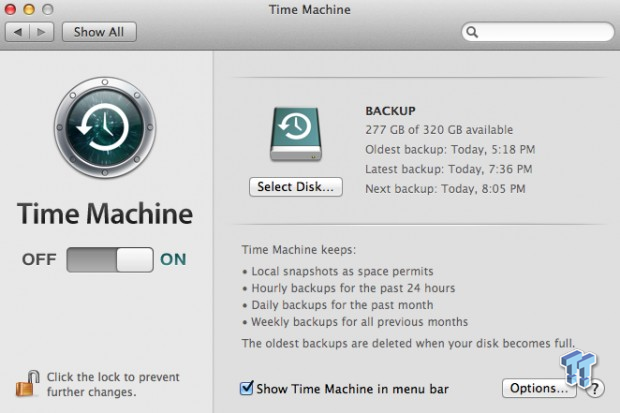Focus the search field in the toolbar

538,32
